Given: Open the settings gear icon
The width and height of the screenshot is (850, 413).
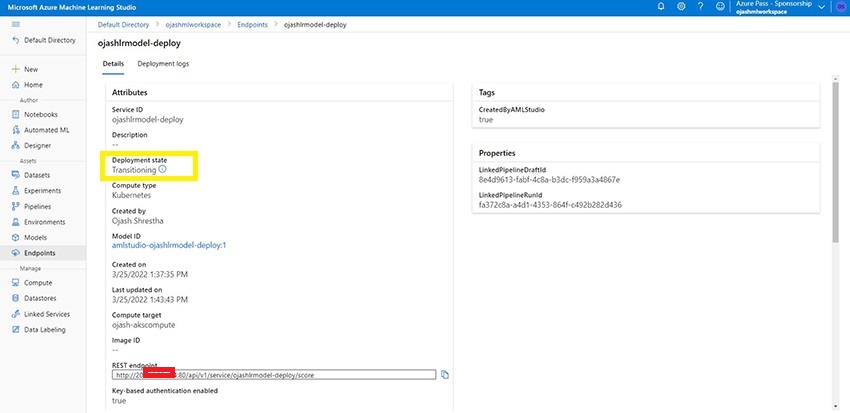Looking at the screenshot, I should pos(681,7).
